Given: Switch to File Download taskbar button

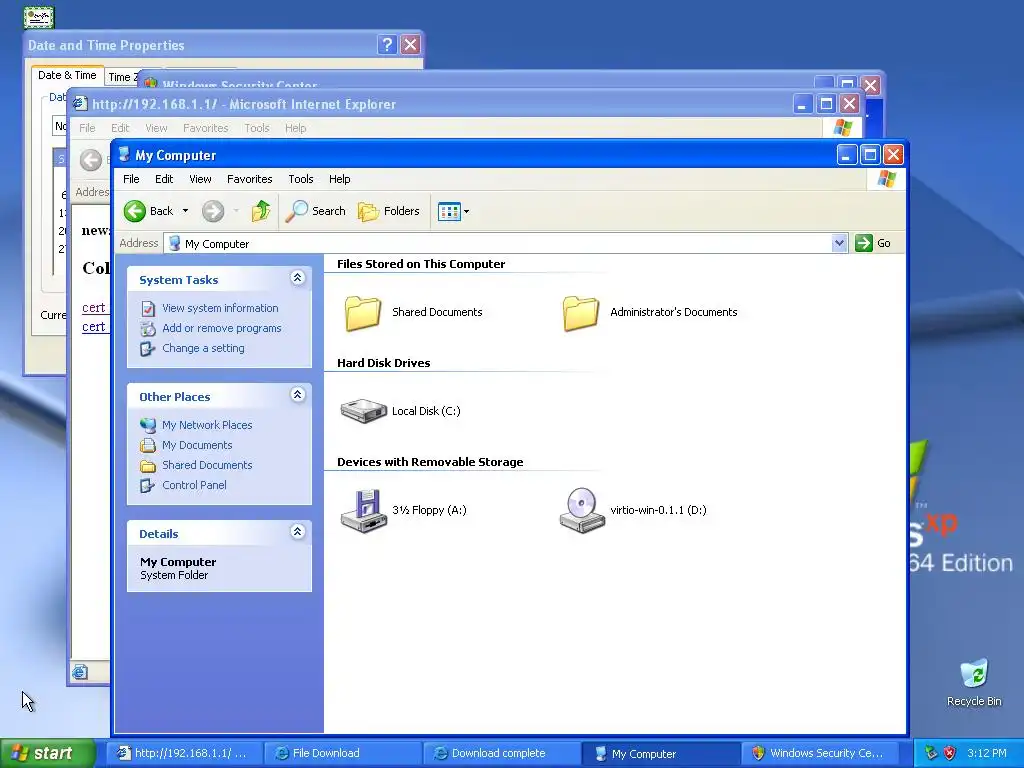Looking at the screenshot, I should pos(343,754).
